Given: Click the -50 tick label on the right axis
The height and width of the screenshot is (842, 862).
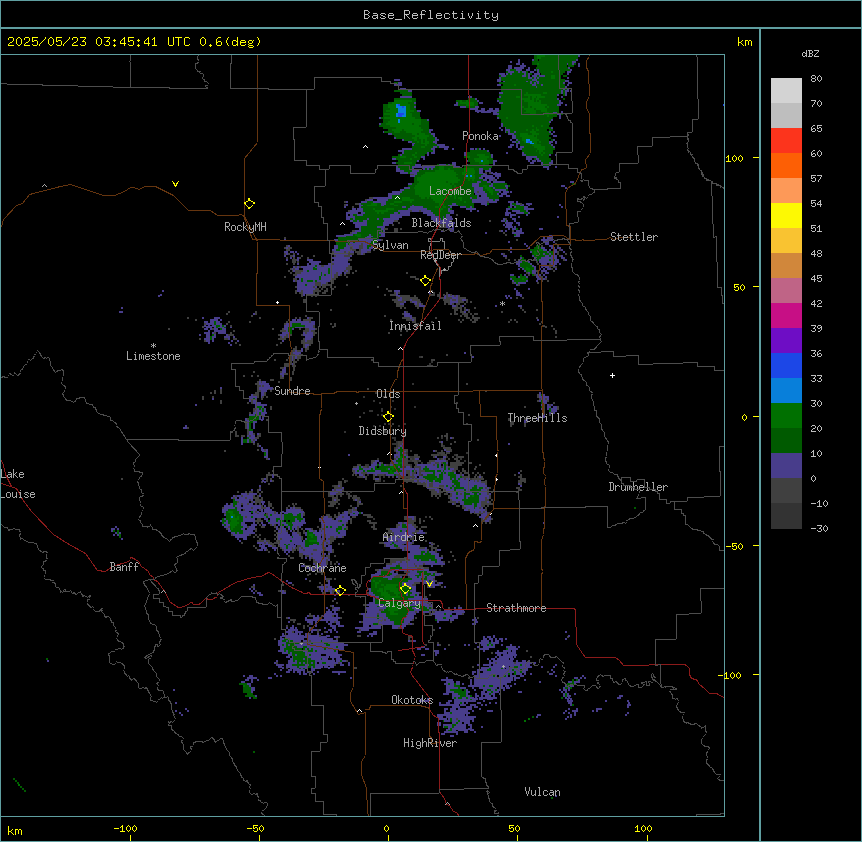Looking at the screenshot, I should point(734,546).
